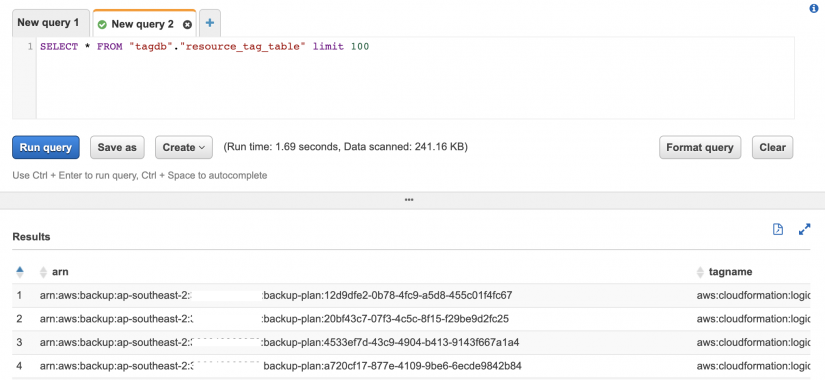Add a new query tab with plus icon
Screen dimensions: 825x380
[210, 23]
